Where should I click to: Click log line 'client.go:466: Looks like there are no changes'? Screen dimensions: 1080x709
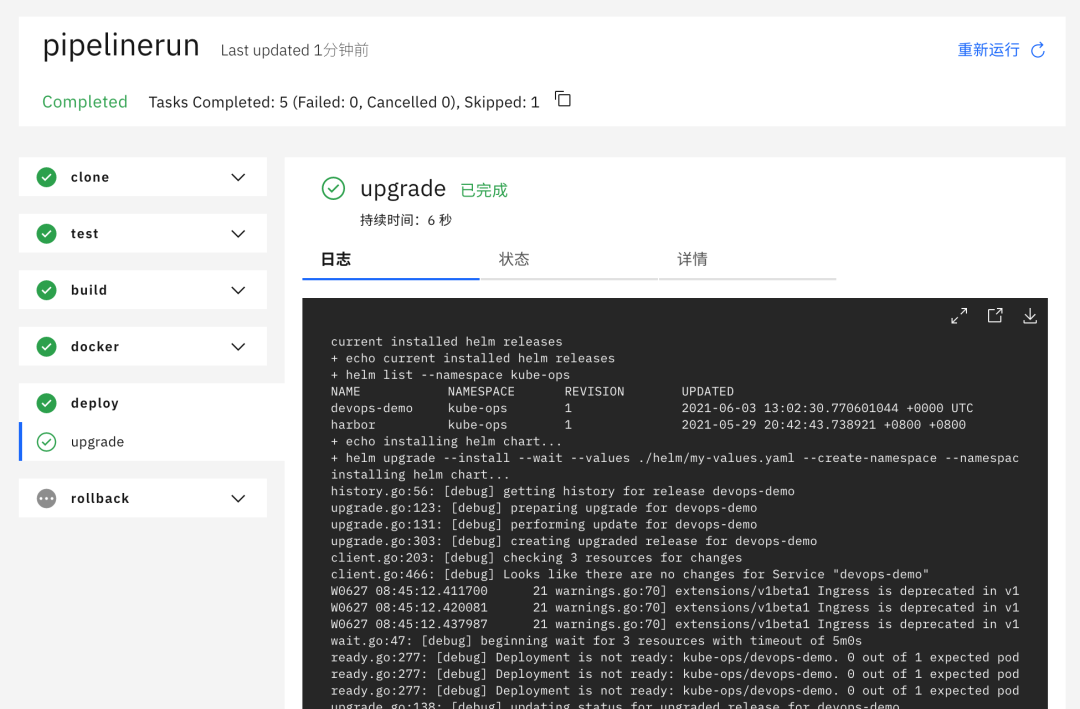coord(630,574)
